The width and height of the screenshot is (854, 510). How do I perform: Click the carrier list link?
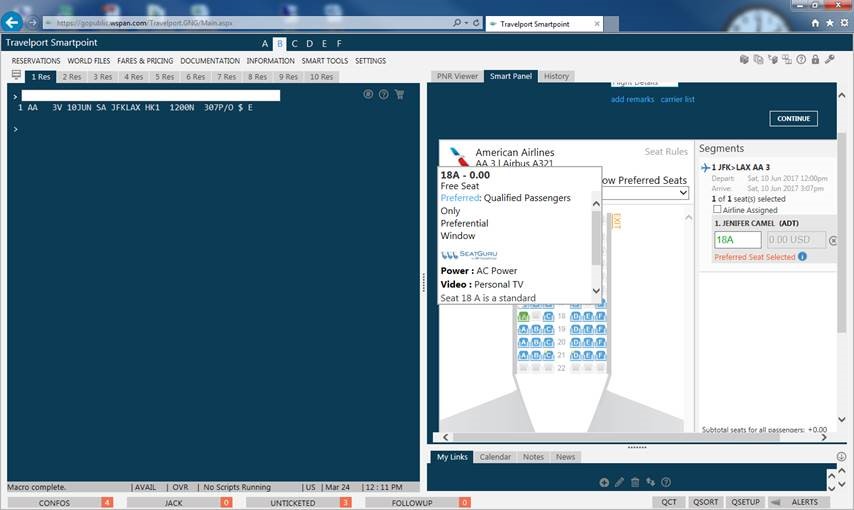pyautogui.click(x=678, y=99)
